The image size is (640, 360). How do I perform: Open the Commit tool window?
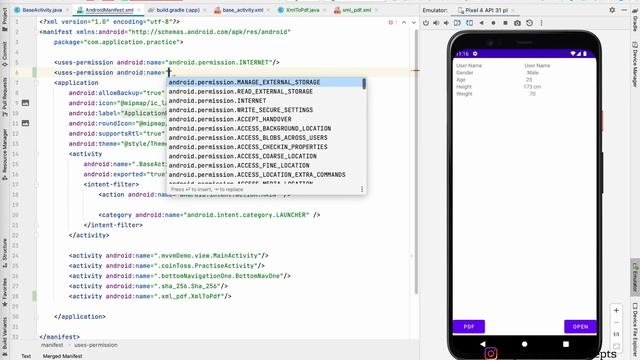(x=4, y=54)
